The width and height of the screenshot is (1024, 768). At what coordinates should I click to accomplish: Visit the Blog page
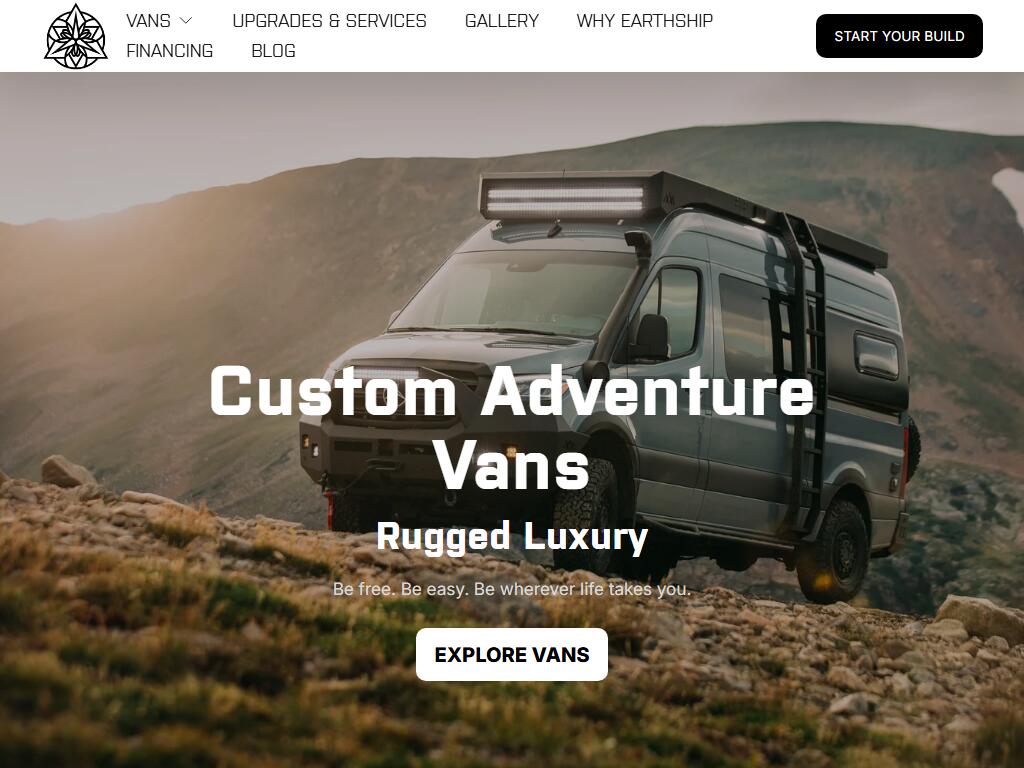(274, 51)
